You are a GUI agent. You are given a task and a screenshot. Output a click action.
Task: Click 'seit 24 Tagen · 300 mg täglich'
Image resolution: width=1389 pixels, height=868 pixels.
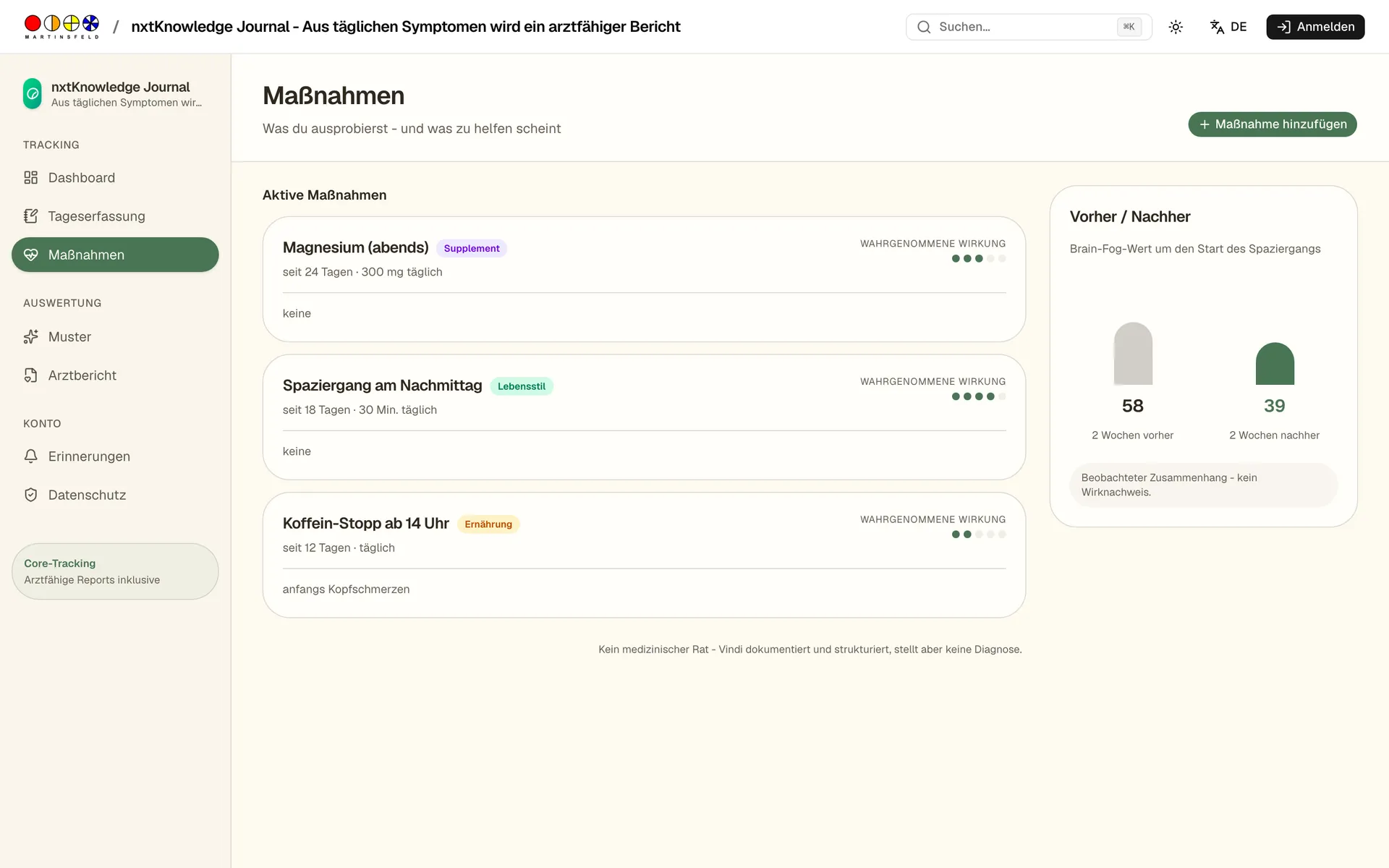[x=362, y=272]
